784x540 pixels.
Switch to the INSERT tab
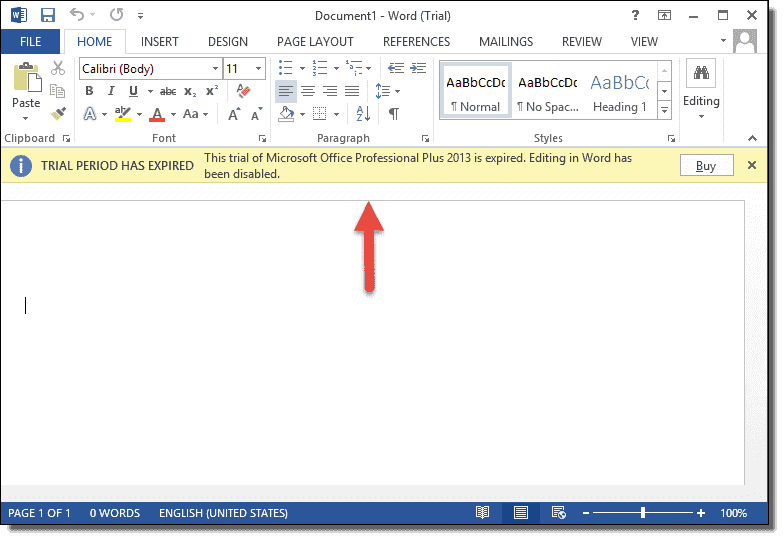160,42
